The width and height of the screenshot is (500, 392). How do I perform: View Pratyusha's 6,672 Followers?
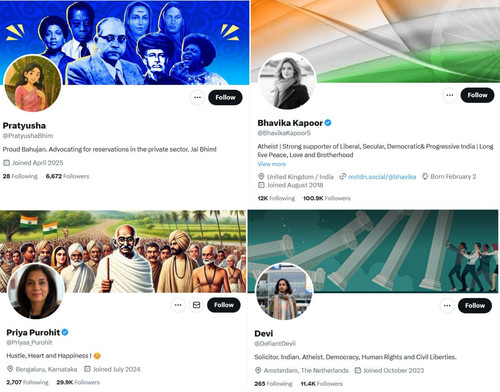coord(67,176)
